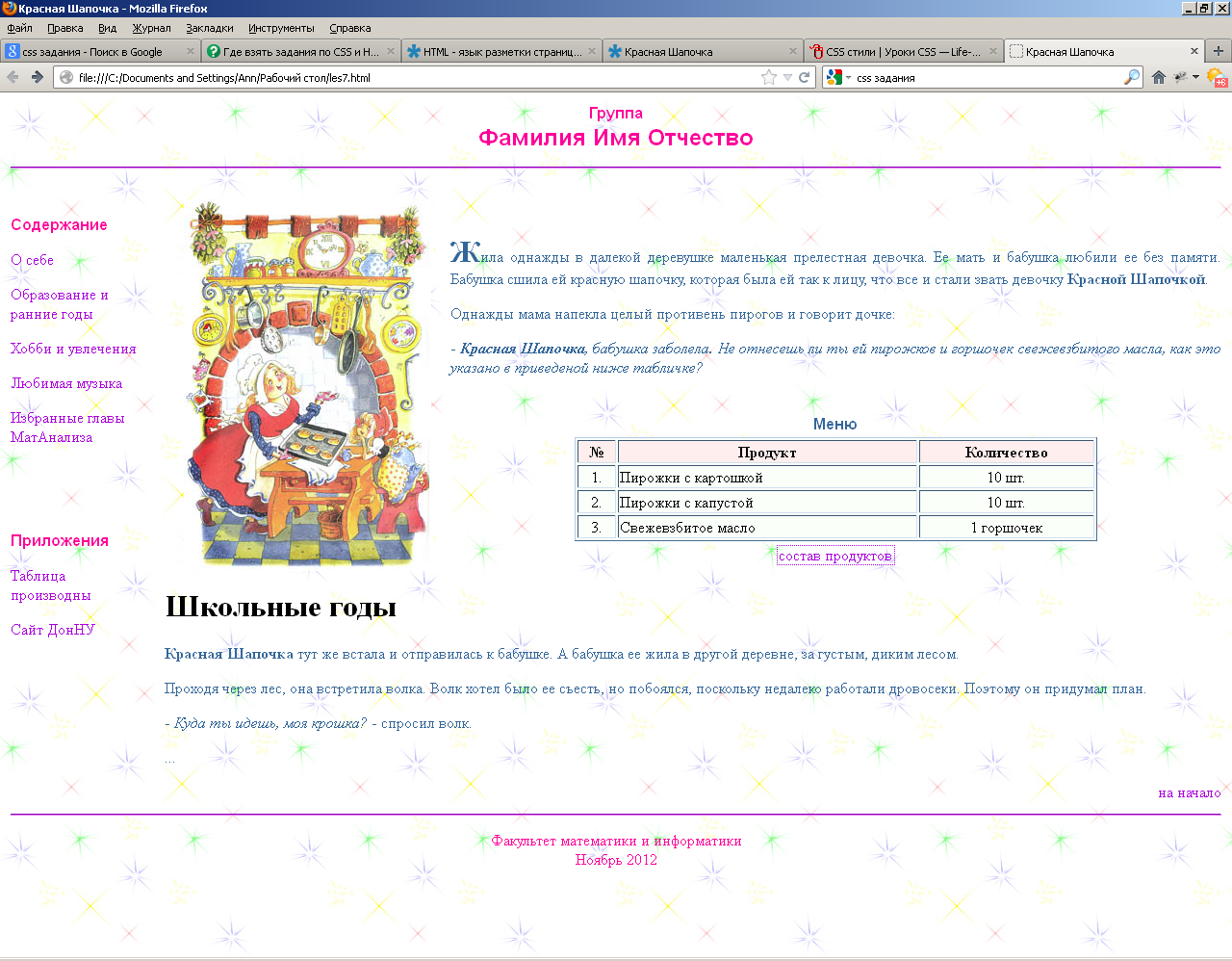Click the weather add-on icon

1218,77
